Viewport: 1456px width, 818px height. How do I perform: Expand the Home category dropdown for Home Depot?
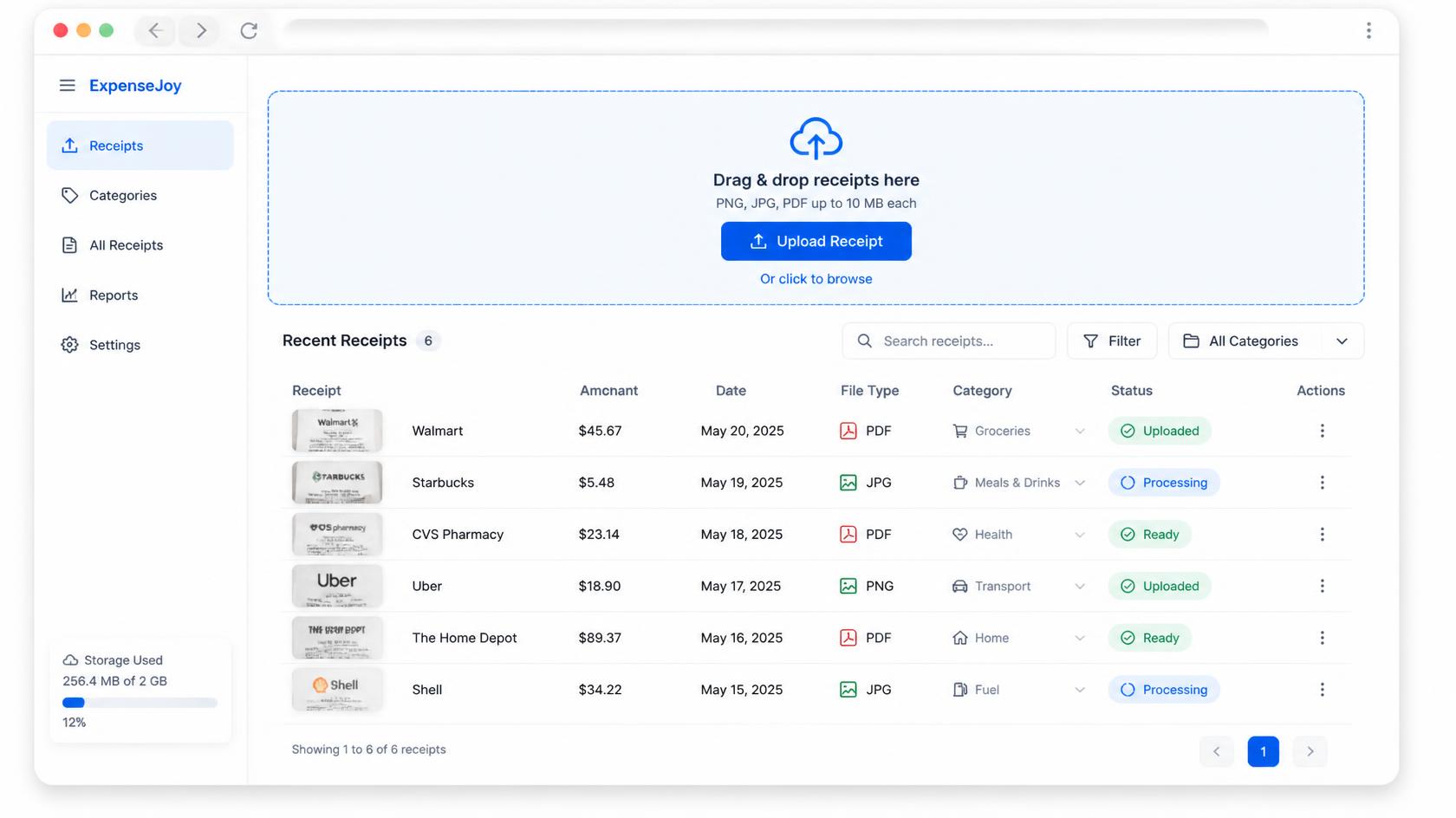(x=1080, y=638)
